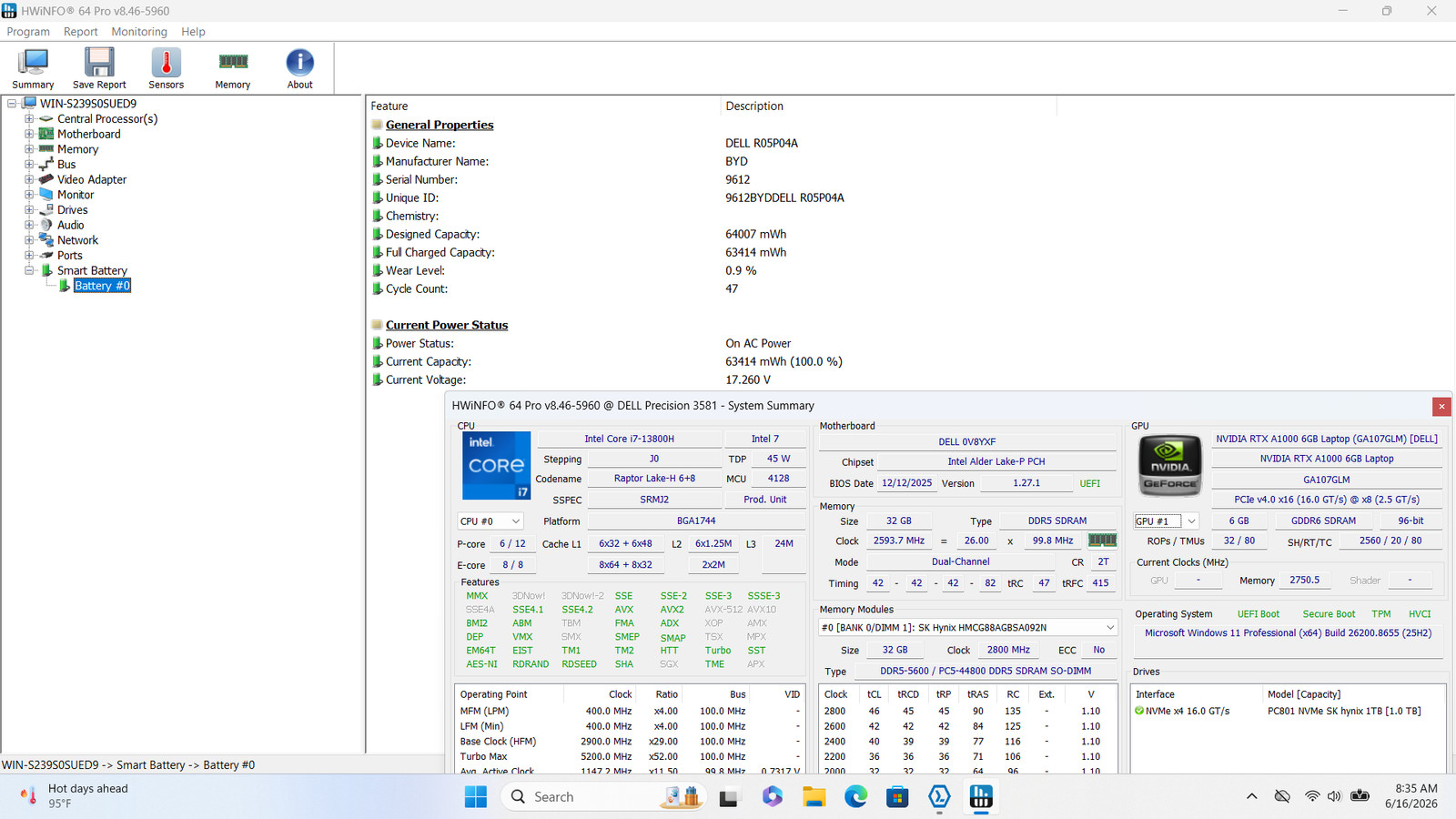
Task: Open Microsoft Edge from the taskbar
Action: [855, 797]
